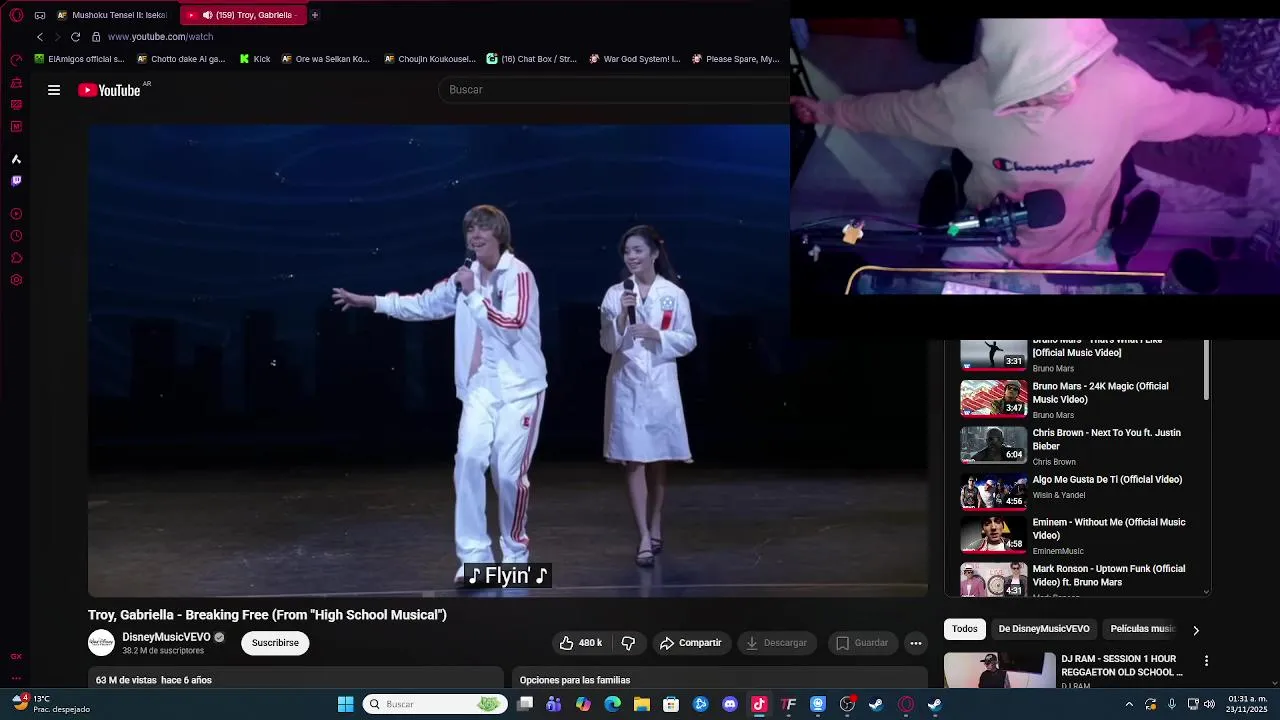Dislike the video
The image size is (1280, 720).
pos(628,643)
